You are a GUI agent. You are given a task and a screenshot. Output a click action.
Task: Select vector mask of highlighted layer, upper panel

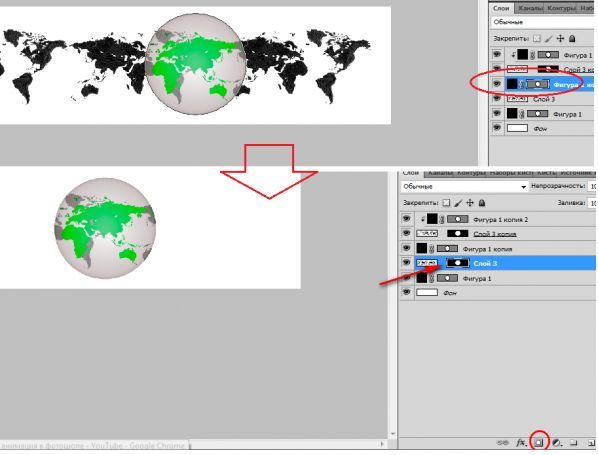[537, 84]
